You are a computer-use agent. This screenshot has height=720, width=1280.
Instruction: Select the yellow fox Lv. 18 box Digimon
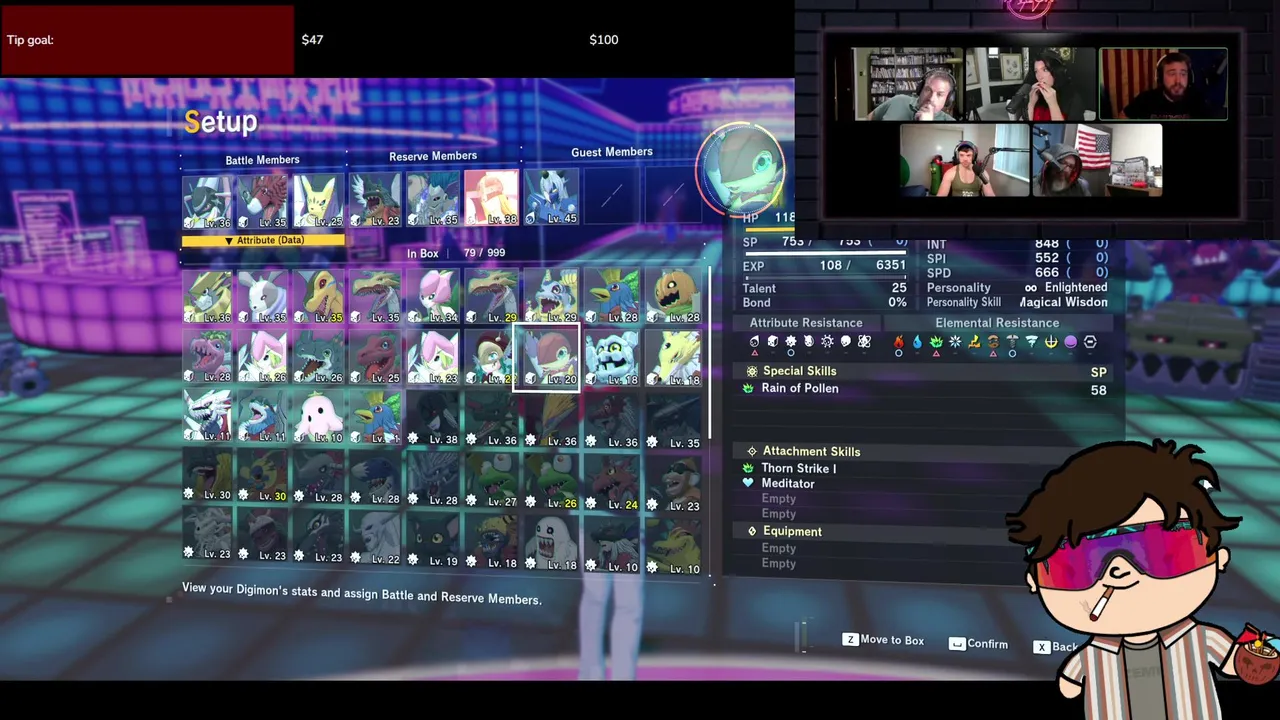point(673,358)
